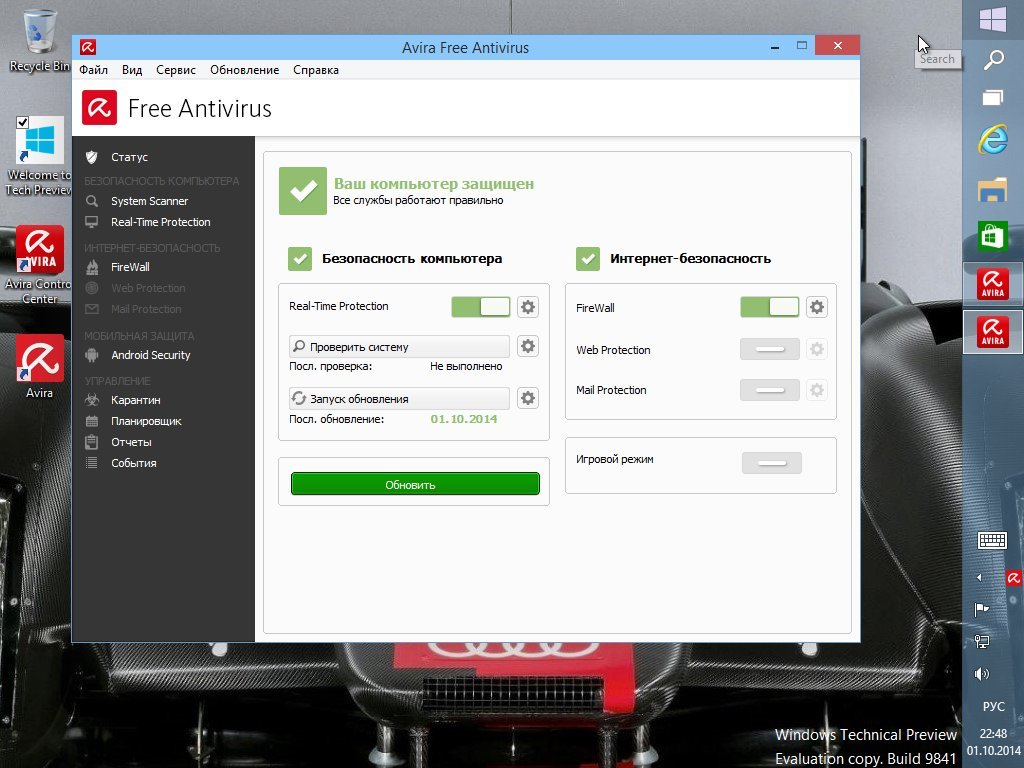Open the Сервис menu
The width and height of the screenshot is (1024, 768).
pos(176,70)
